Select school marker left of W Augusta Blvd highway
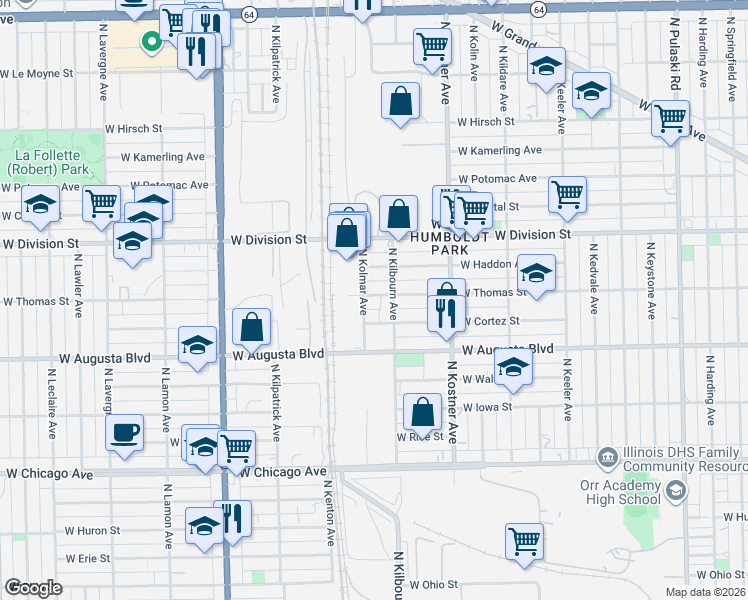 click(x=197, y=348)
